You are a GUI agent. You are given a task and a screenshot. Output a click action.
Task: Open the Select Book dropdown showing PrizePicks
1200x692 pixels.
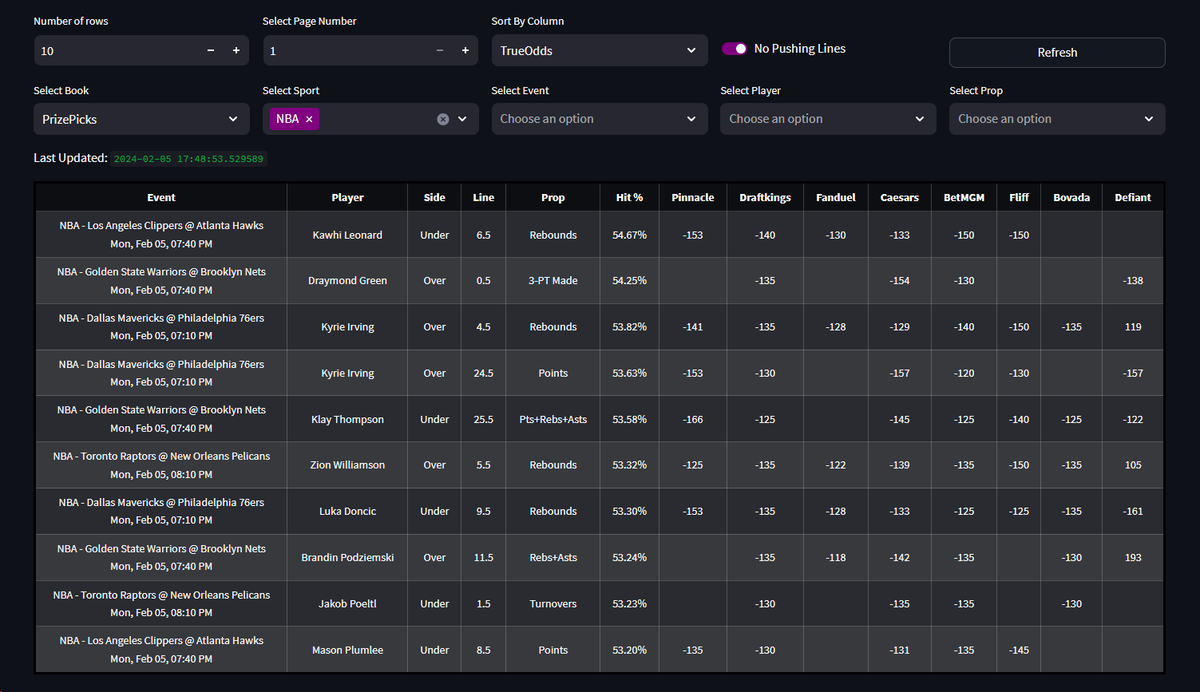pos(141,118)
